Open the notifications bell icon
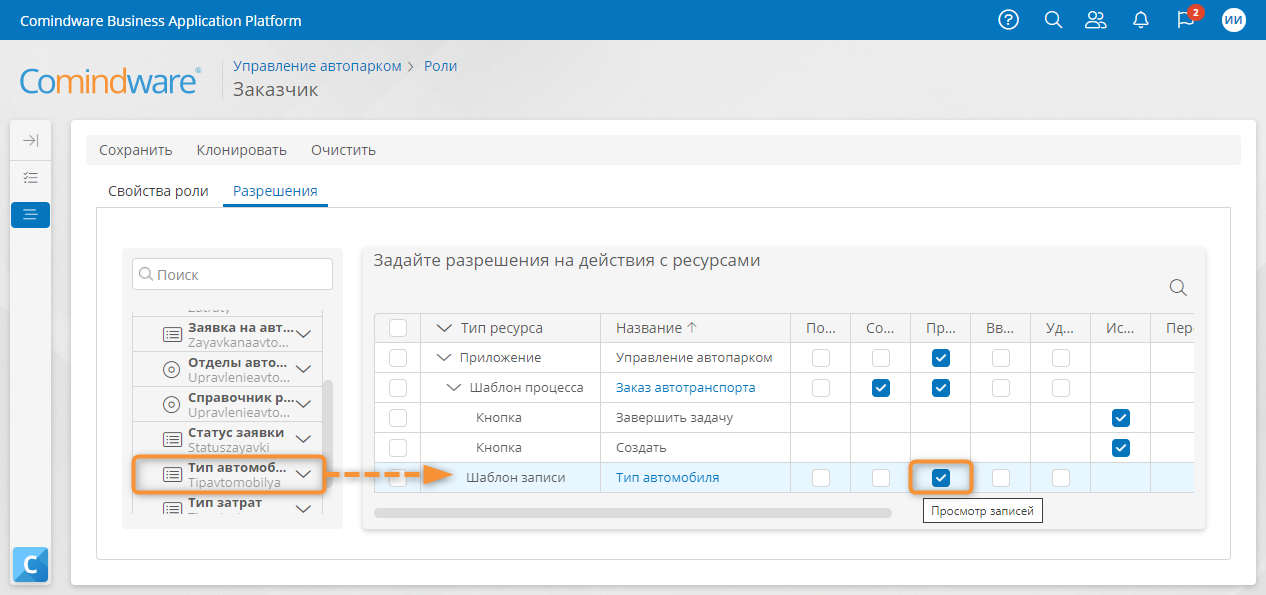Screen dimensions: 1266x595 (1141, 20)
